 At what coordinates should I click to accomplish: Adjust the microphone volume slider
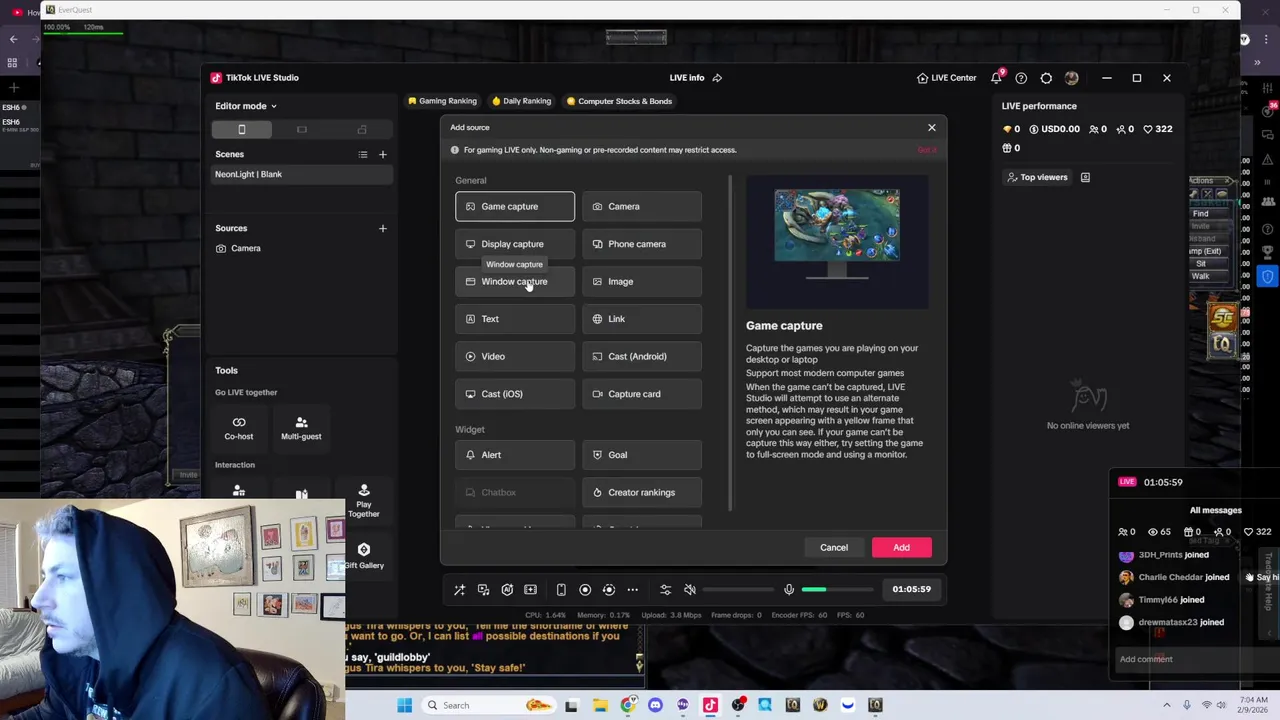click(x=838, y=590)
